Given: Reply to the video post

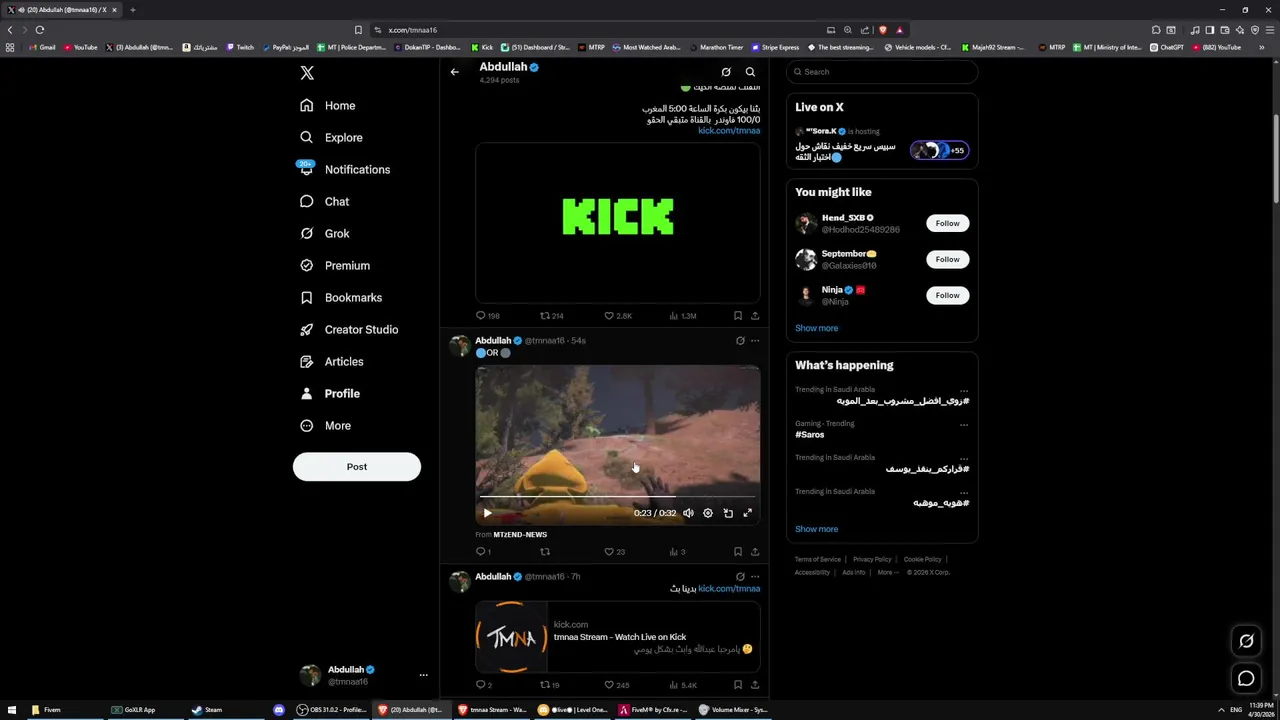Looking at the screenshot, I should (x=481, y=552).
